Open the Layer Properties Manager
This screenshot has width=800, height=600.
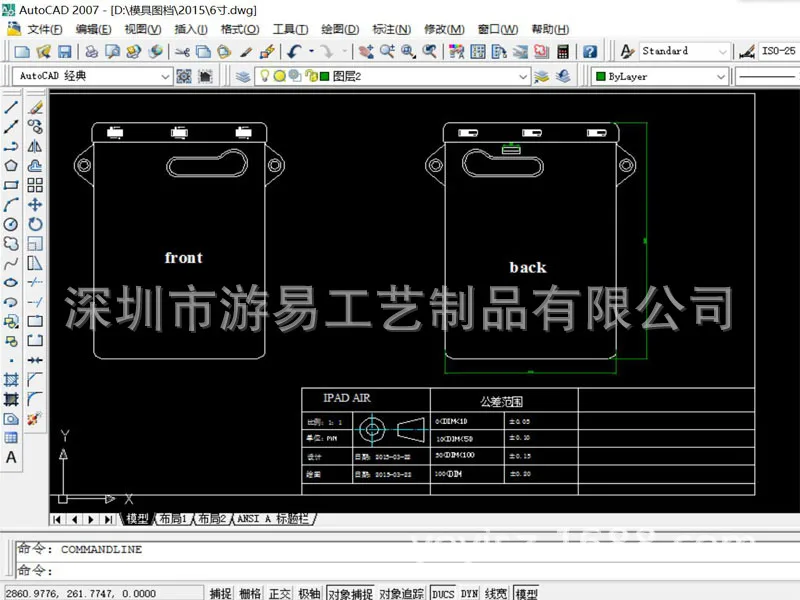click(243, 77)
